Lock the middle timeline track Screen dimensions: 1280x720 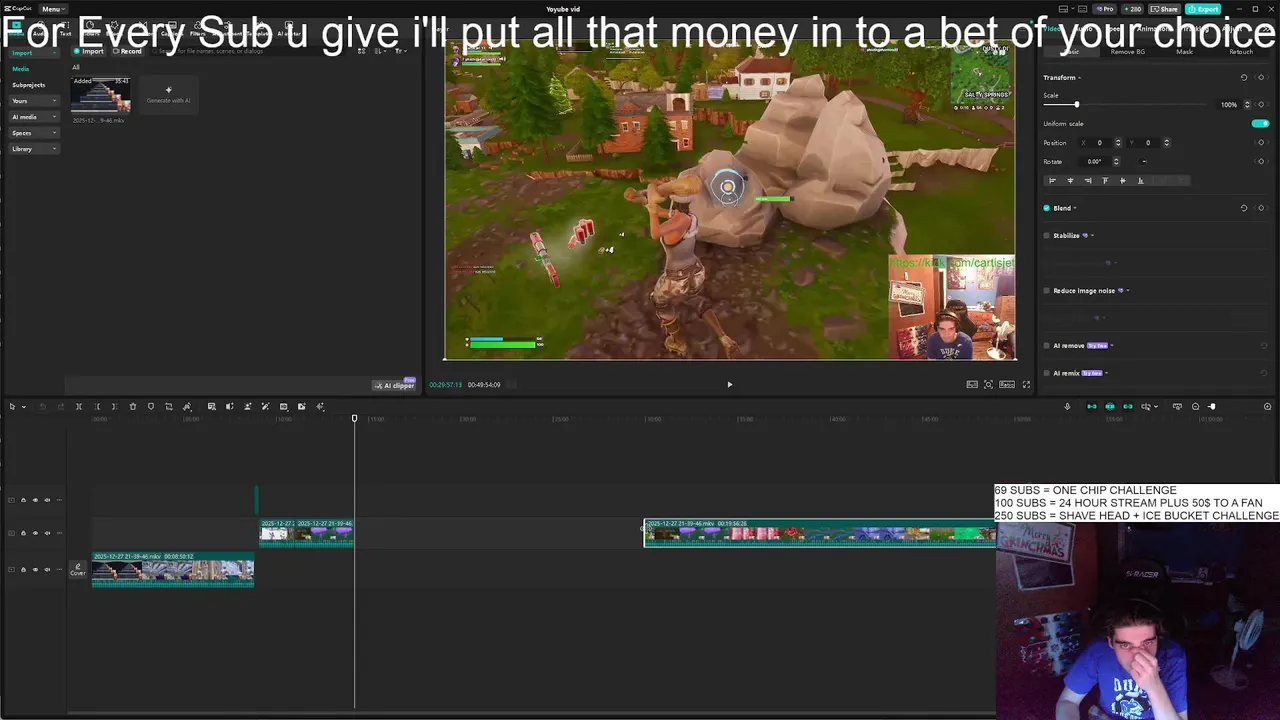coord(23,533)
